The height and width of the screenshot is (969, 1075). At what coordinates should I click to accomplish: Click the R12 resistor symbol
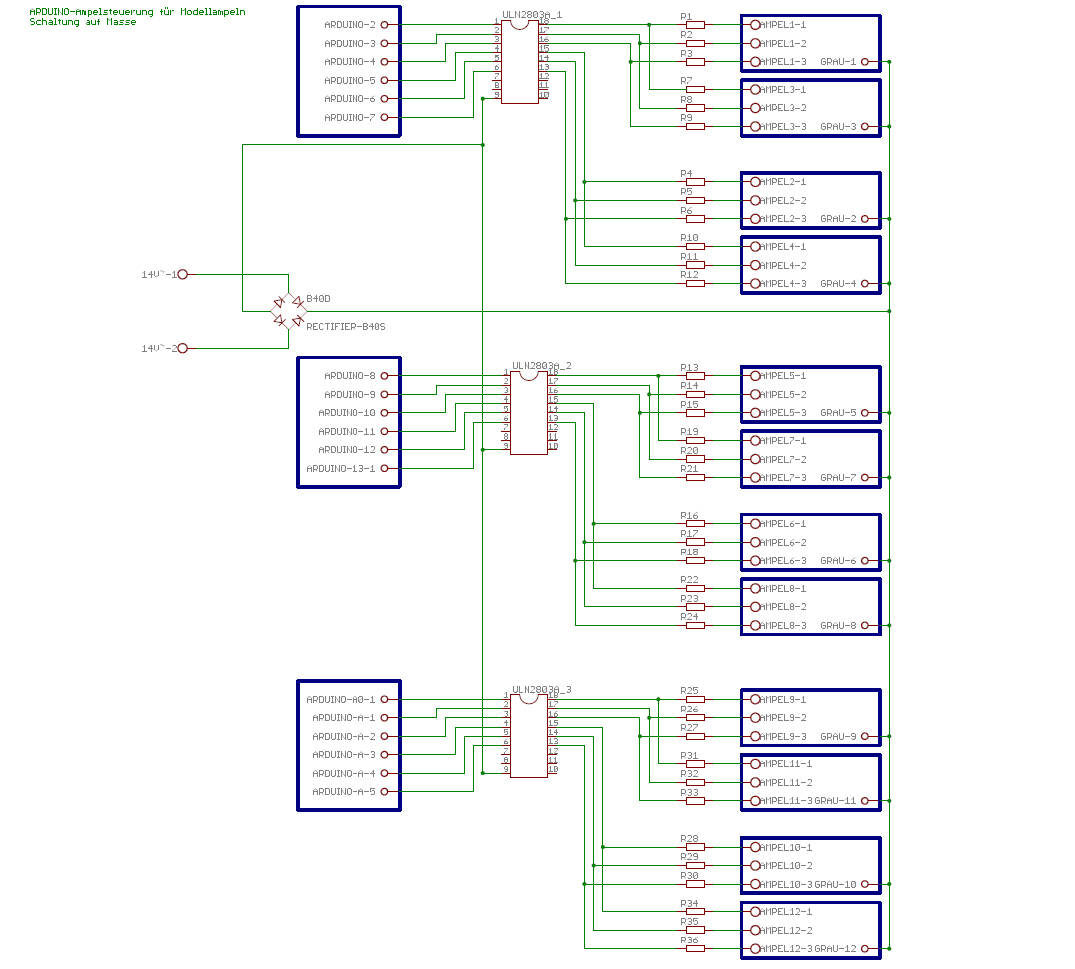click(695, 284)
